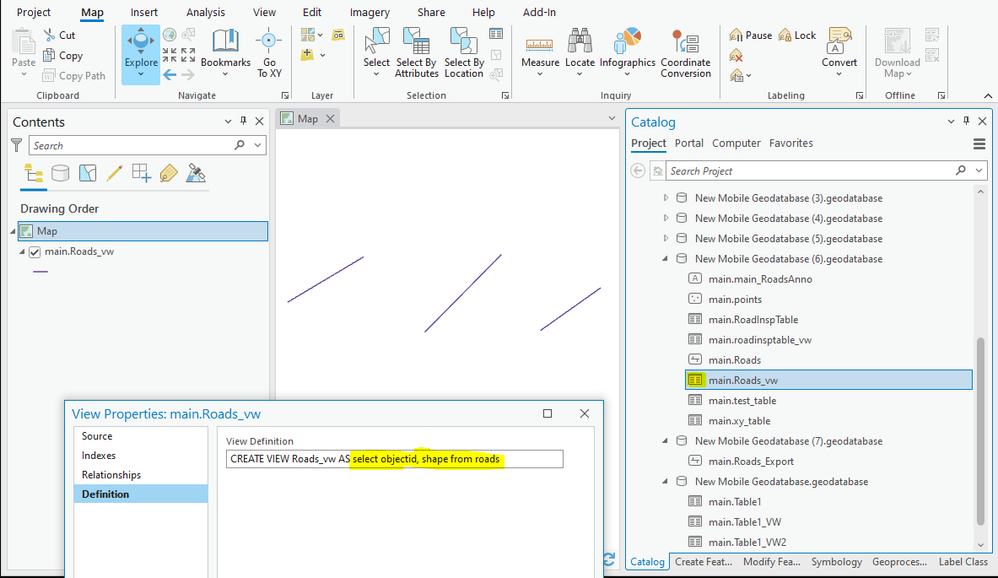Switch Contents to List By Editing
Viewport: 998px width, 578px height.
[x=115, y=173]
